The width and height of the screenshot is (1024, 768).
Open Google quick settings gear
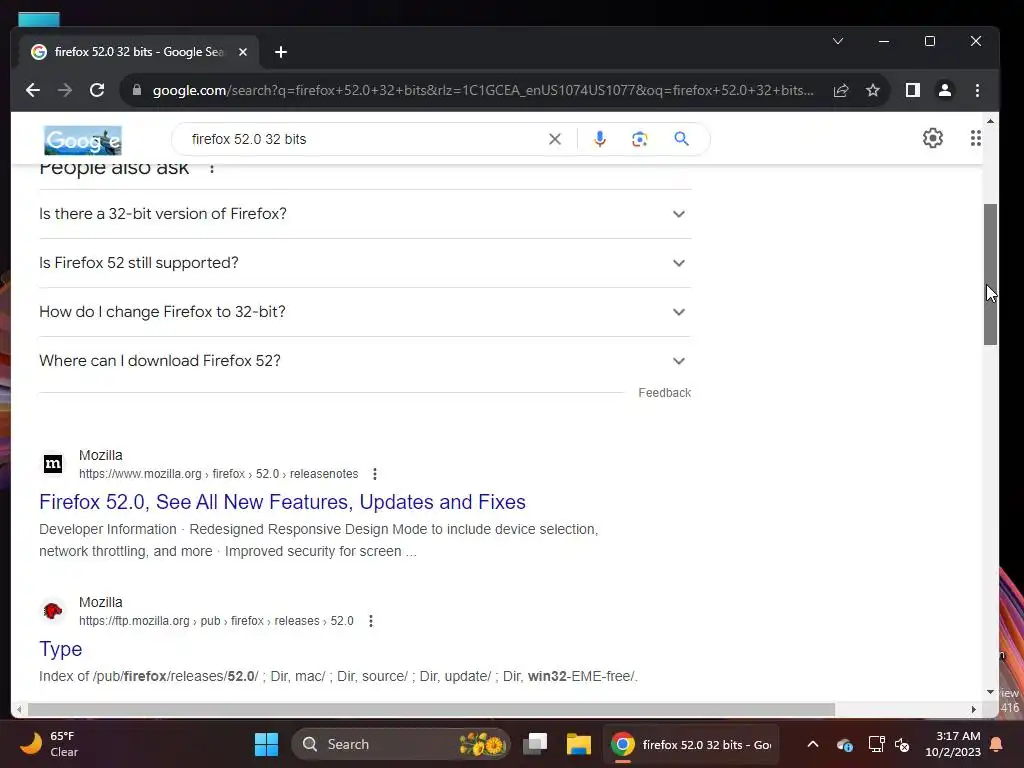[933, 138]
